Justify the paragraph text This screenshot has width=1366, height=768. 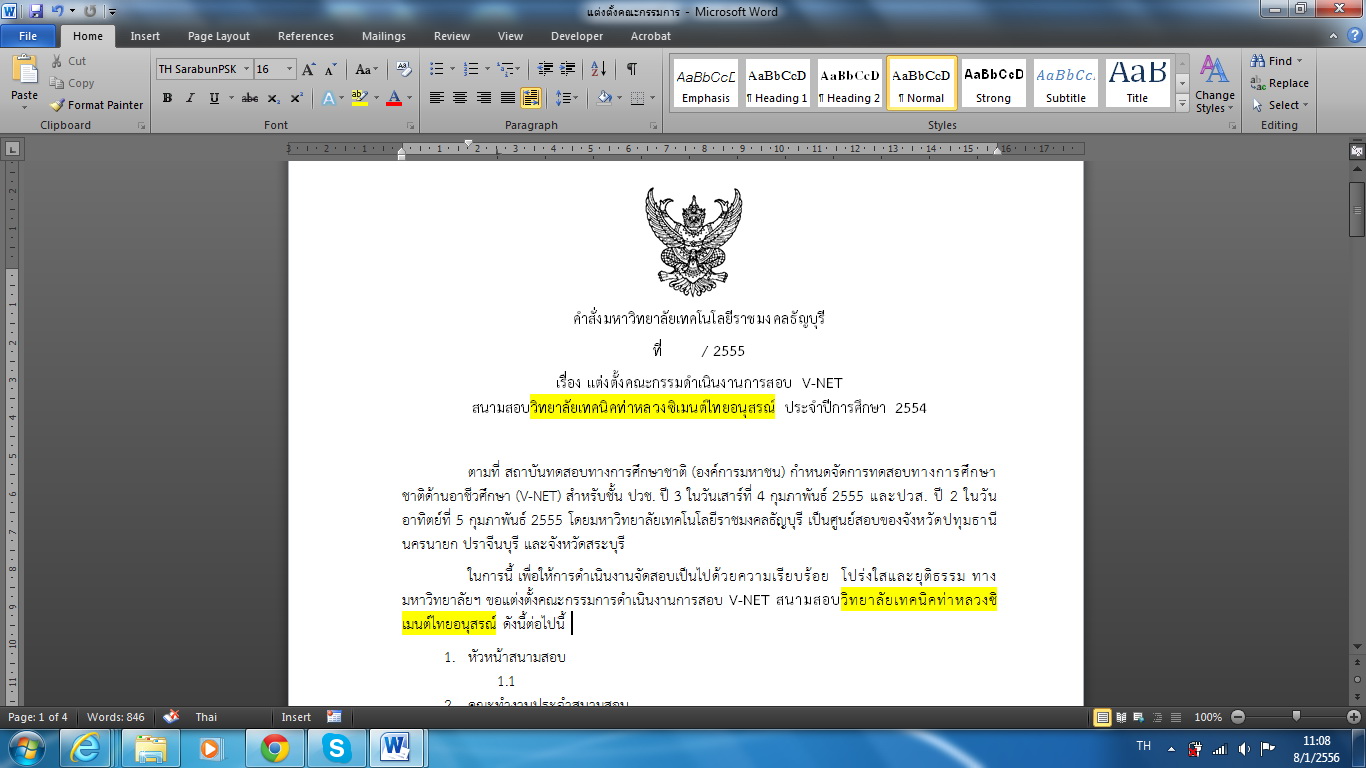tap(507, 98)
